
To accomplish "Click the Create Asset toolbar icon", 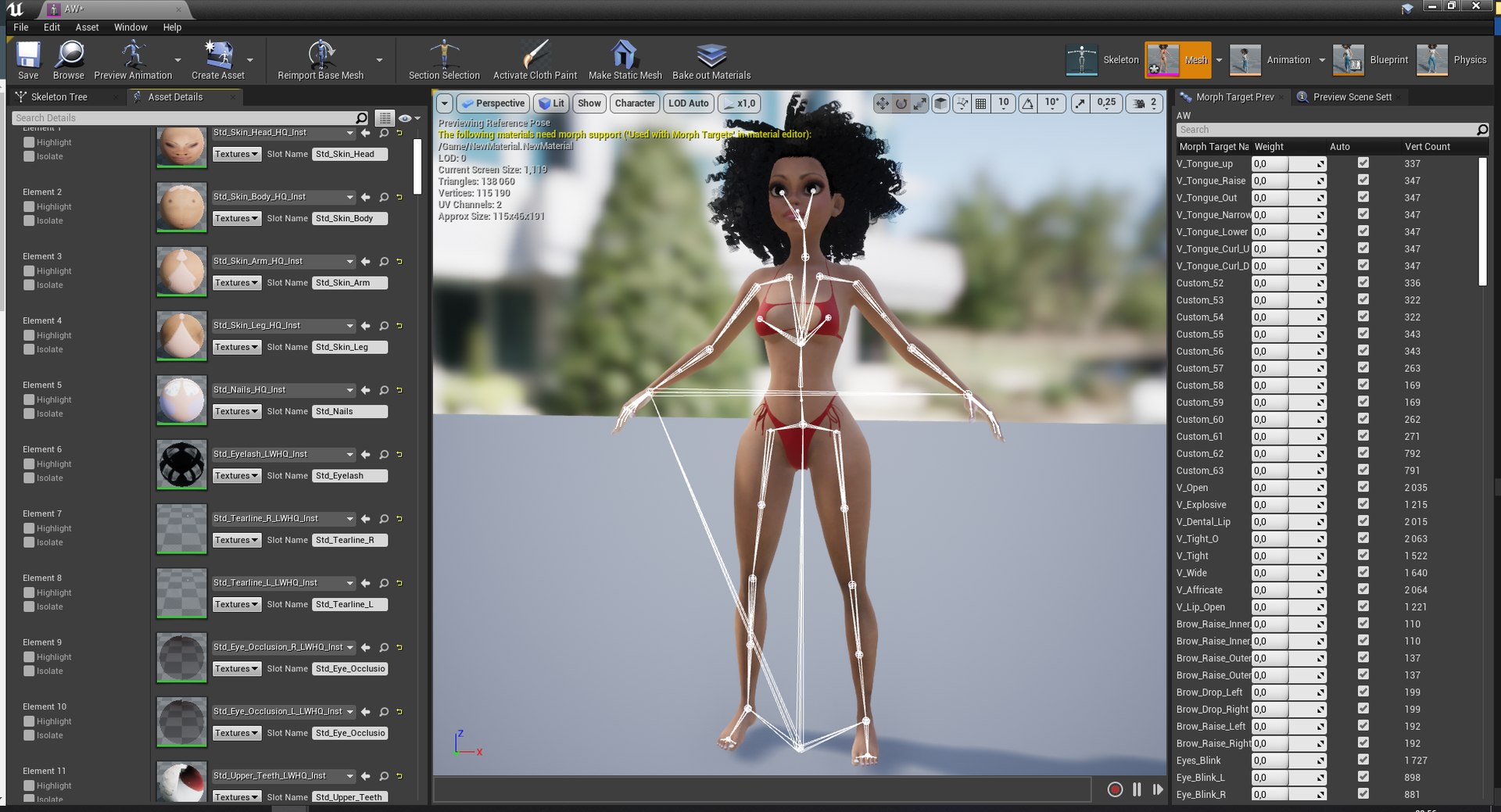I will pyautogui.click(x=218, y=59).
